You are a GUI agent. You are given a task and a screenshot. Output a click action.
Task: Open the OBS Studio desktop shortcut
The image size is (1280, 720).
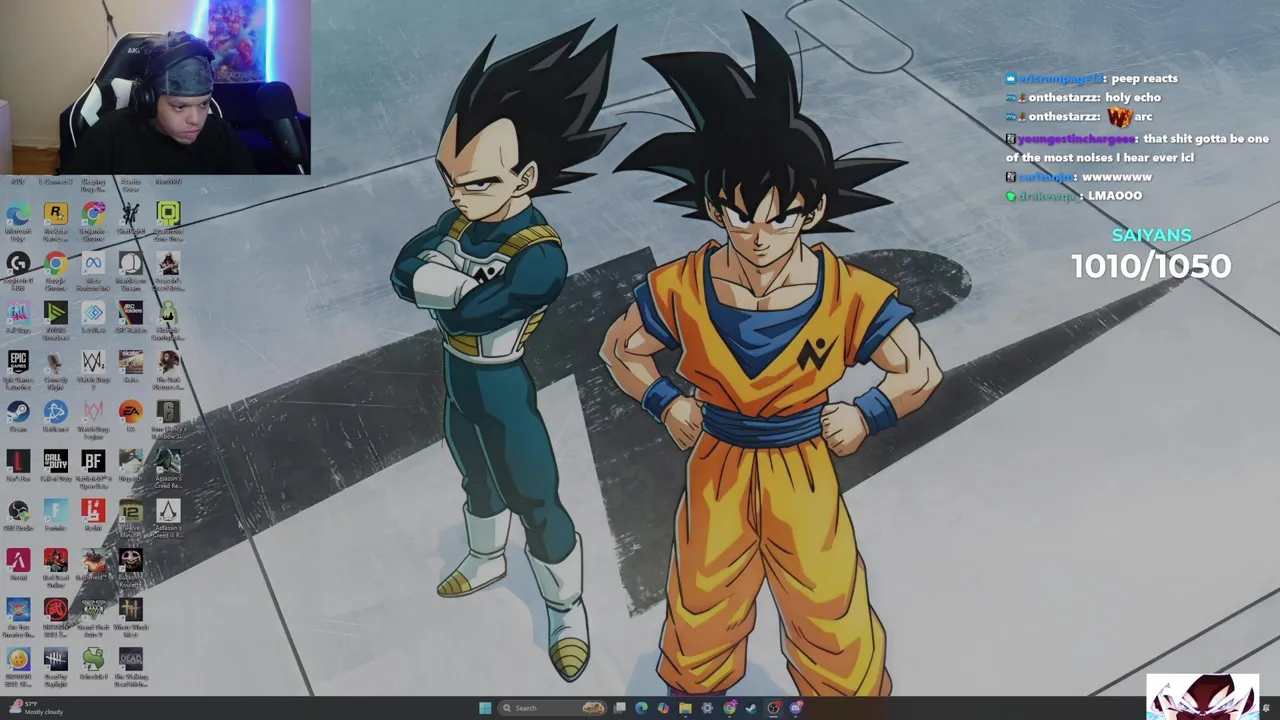(x=18, y=516)
